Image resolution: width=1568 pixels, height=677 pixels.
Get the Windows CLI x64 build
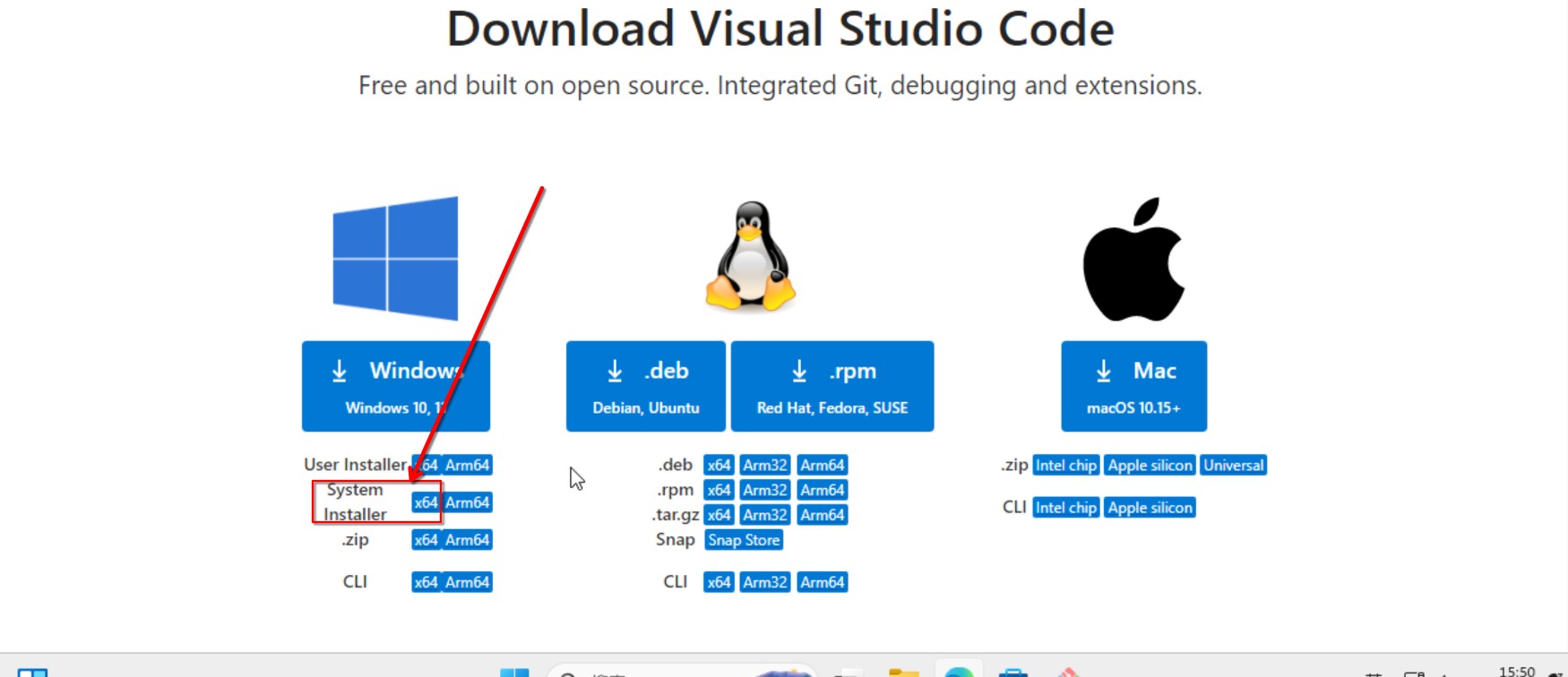(x=426, y=582)
